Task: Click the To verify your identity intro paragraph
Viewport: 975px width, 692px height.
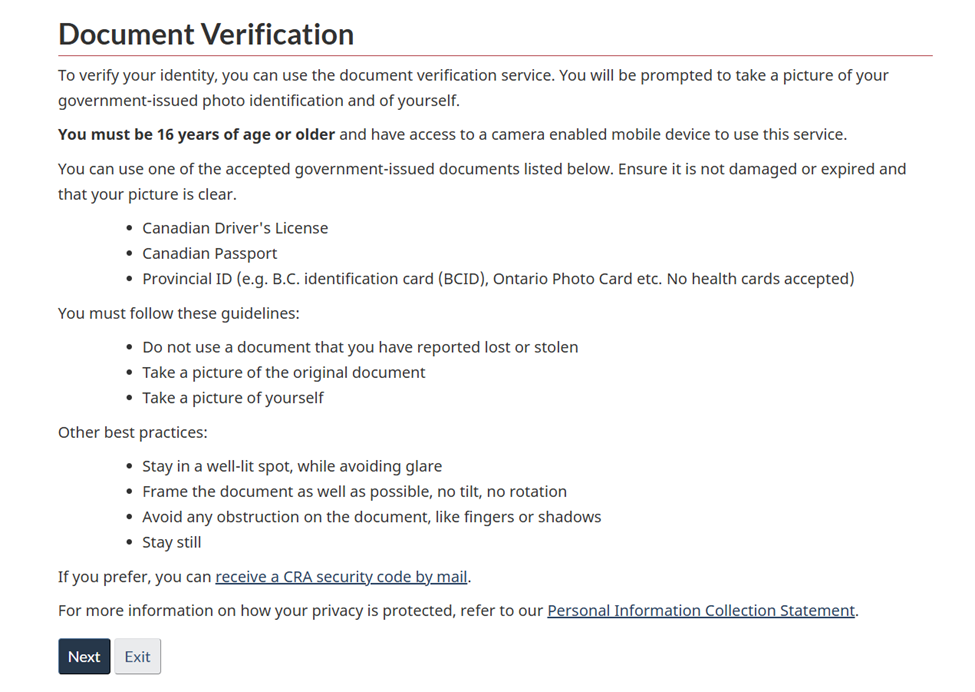Action: (x=473, y=88)
